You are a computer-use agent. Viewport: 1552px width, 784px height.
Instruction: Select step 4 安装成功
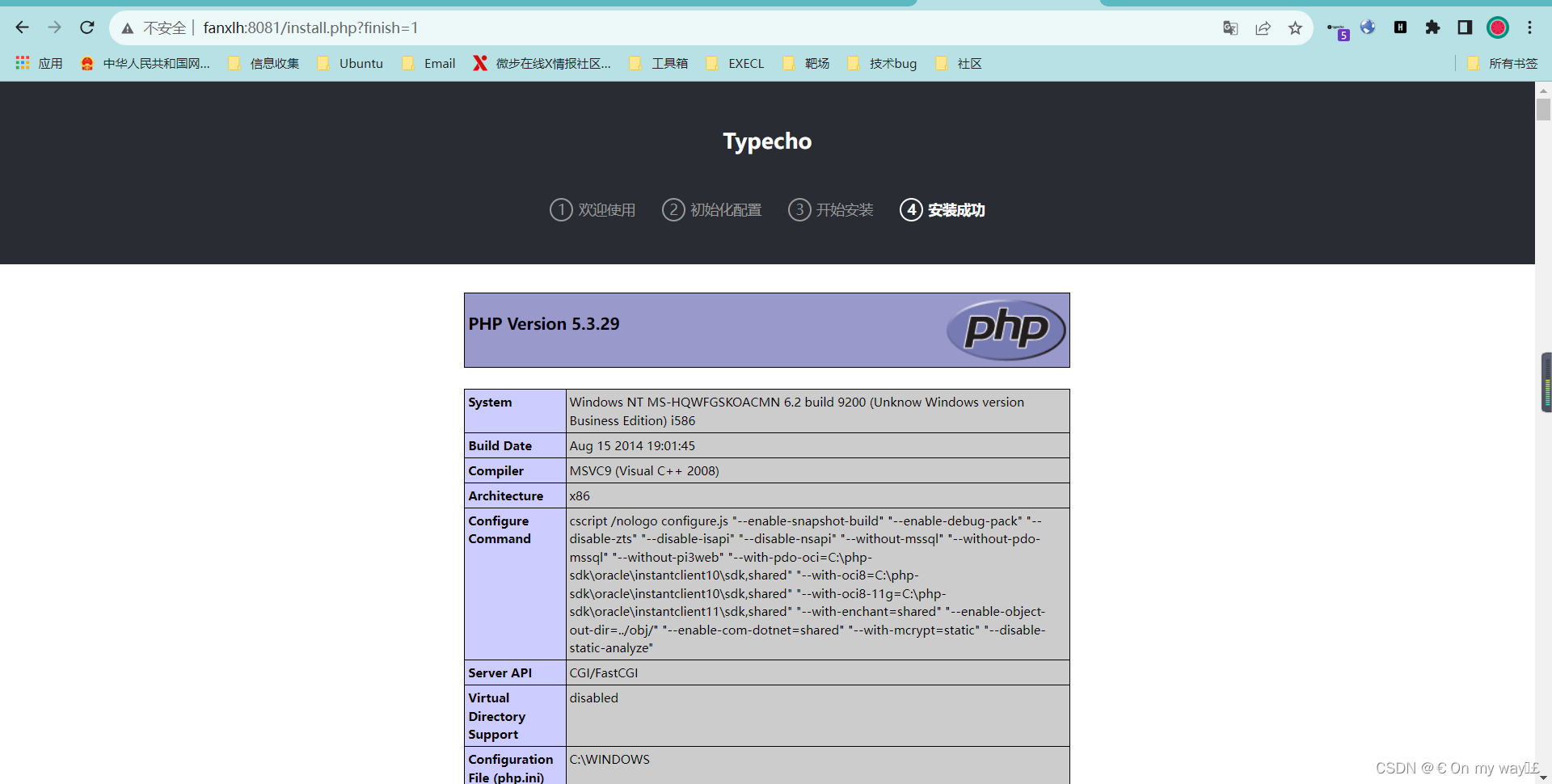943,210
